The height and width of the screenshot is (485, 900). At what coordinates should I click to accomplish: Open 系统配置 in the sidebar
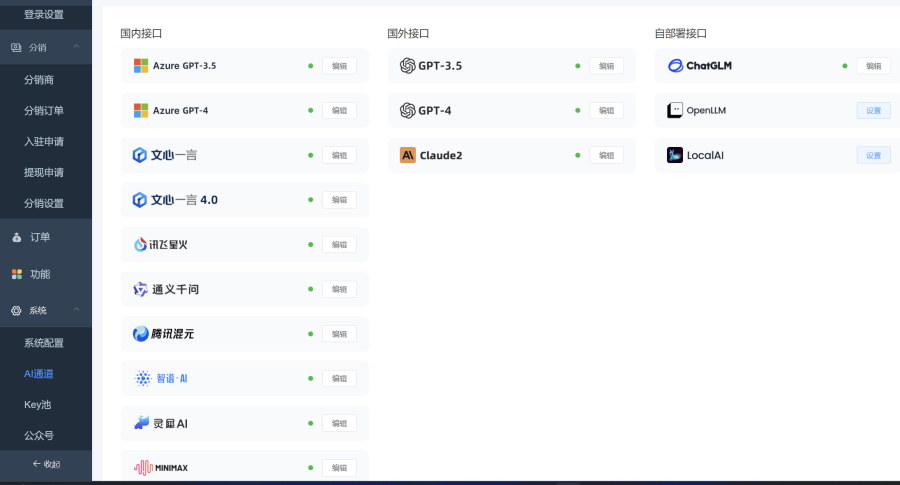click(44, 343)
